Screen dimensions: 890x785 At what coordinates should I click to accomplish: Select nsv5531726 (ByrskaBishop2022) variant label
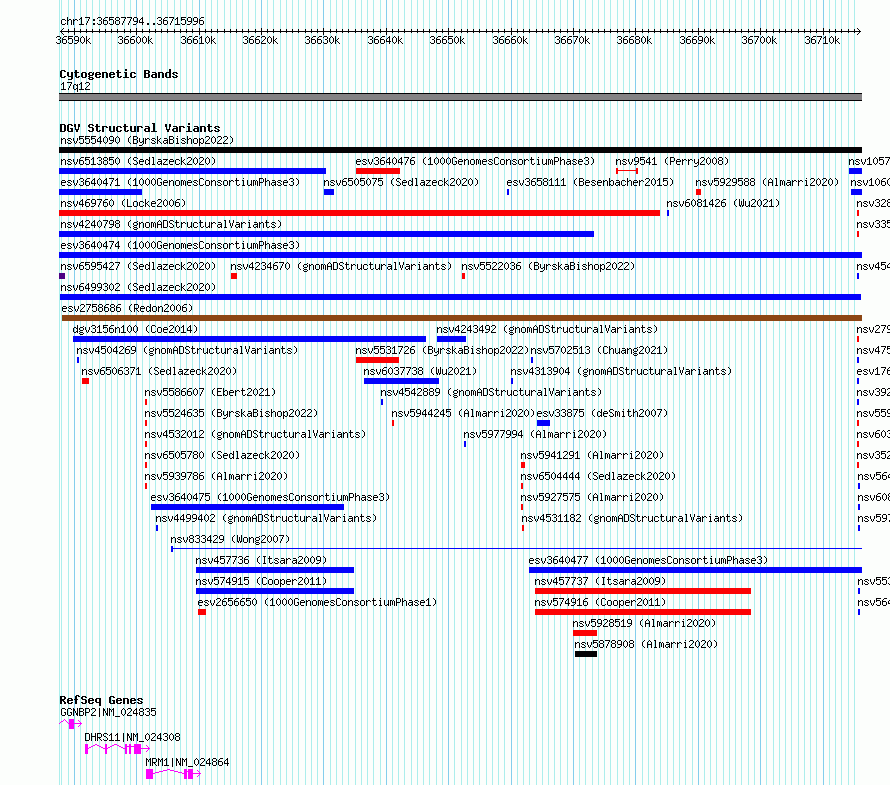442,350
